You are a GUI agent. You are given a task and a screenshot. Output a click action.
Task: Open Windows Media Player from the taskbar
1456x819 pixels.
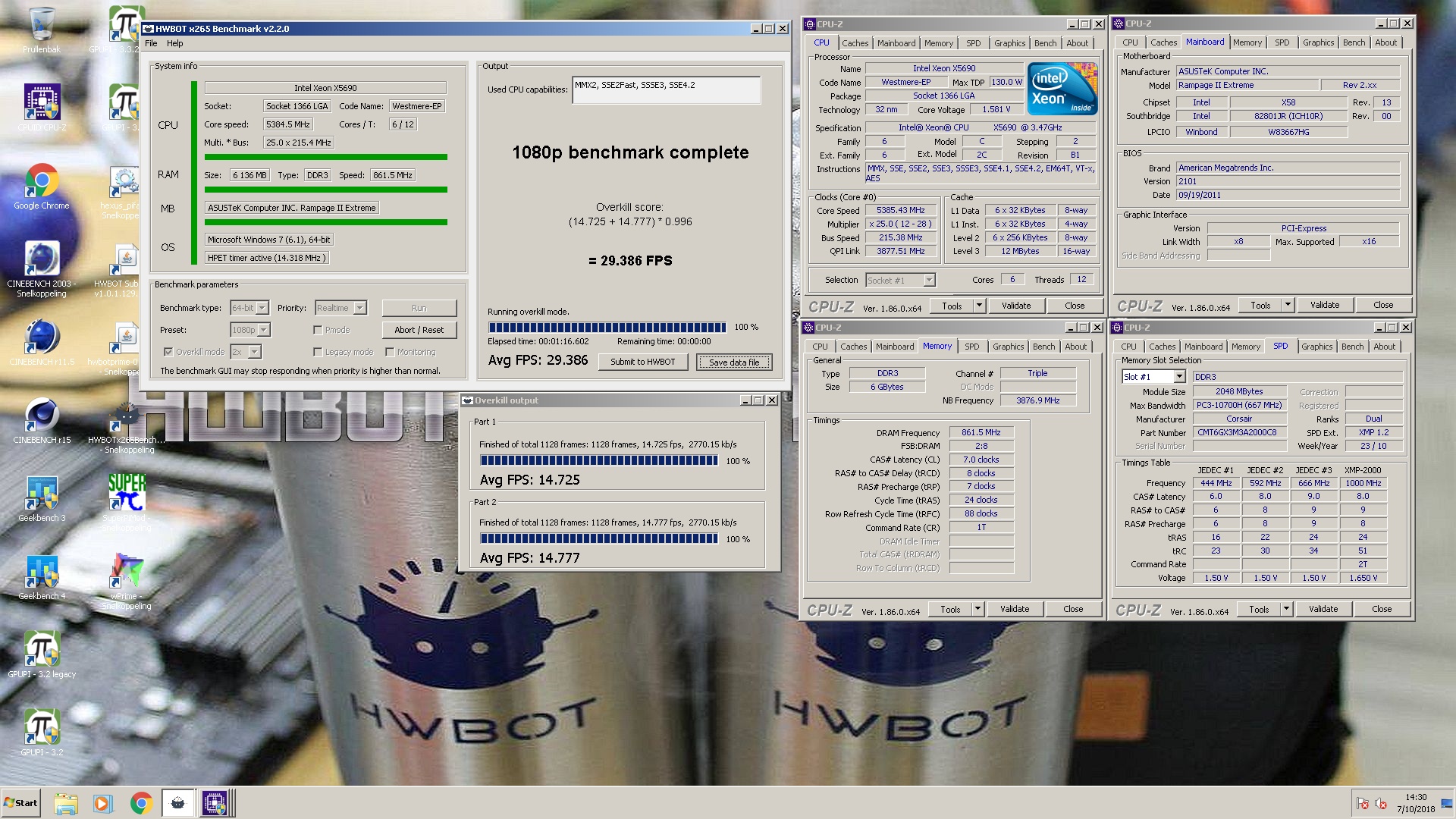click(102, 803)
